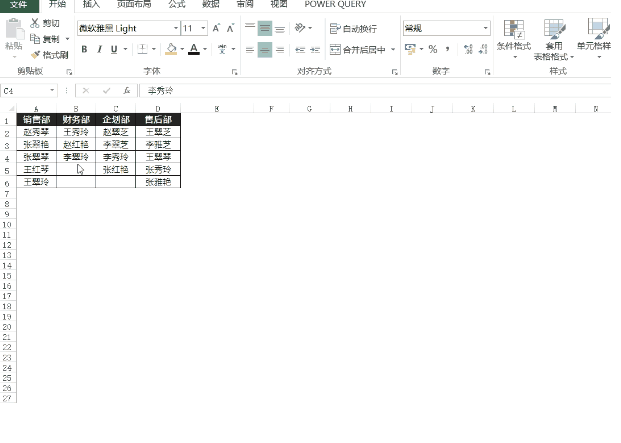Open the font dialog launcher
621x443 pixels.
coord(235,72)
